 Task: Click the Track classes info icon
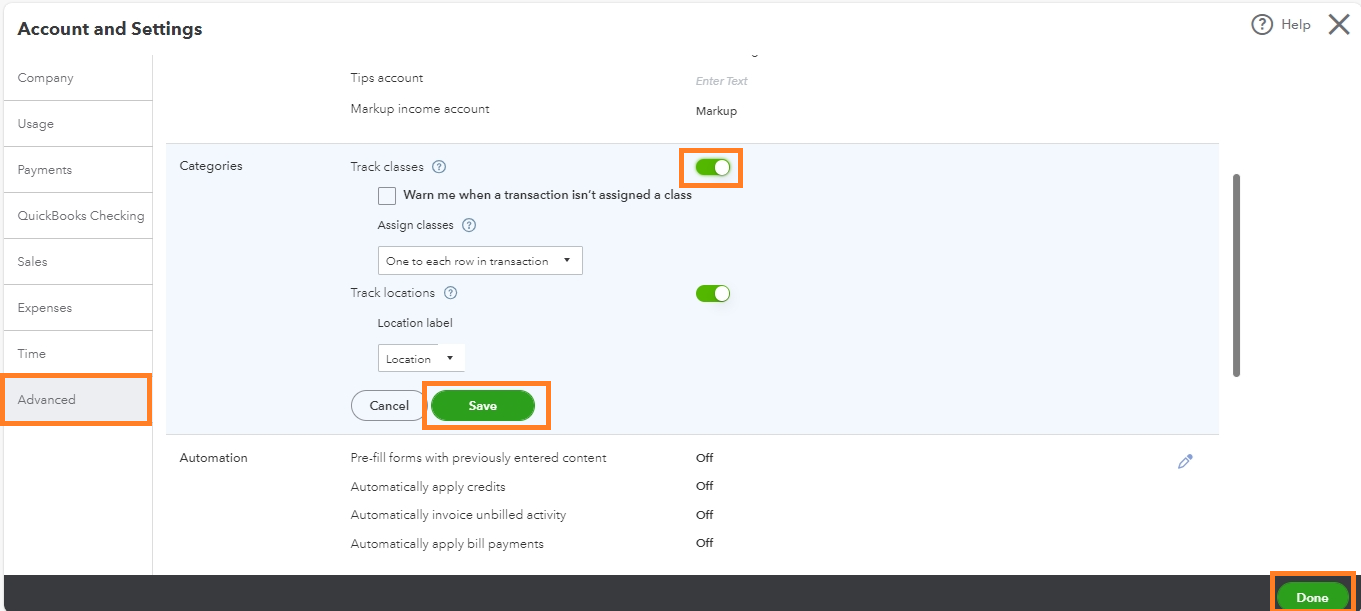point(439,167)
